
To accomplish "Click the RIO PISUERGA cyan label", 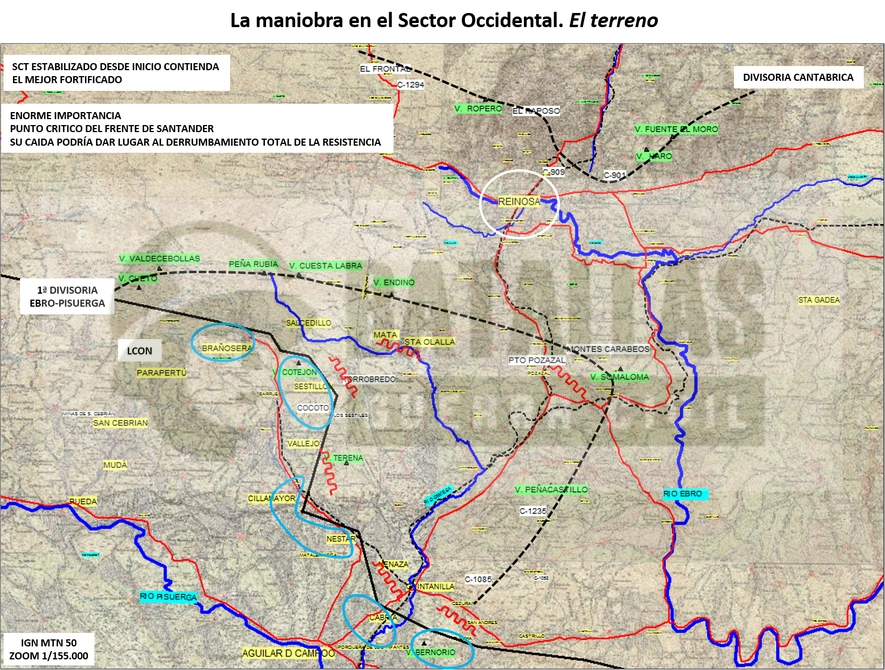I will pos(169,597).
